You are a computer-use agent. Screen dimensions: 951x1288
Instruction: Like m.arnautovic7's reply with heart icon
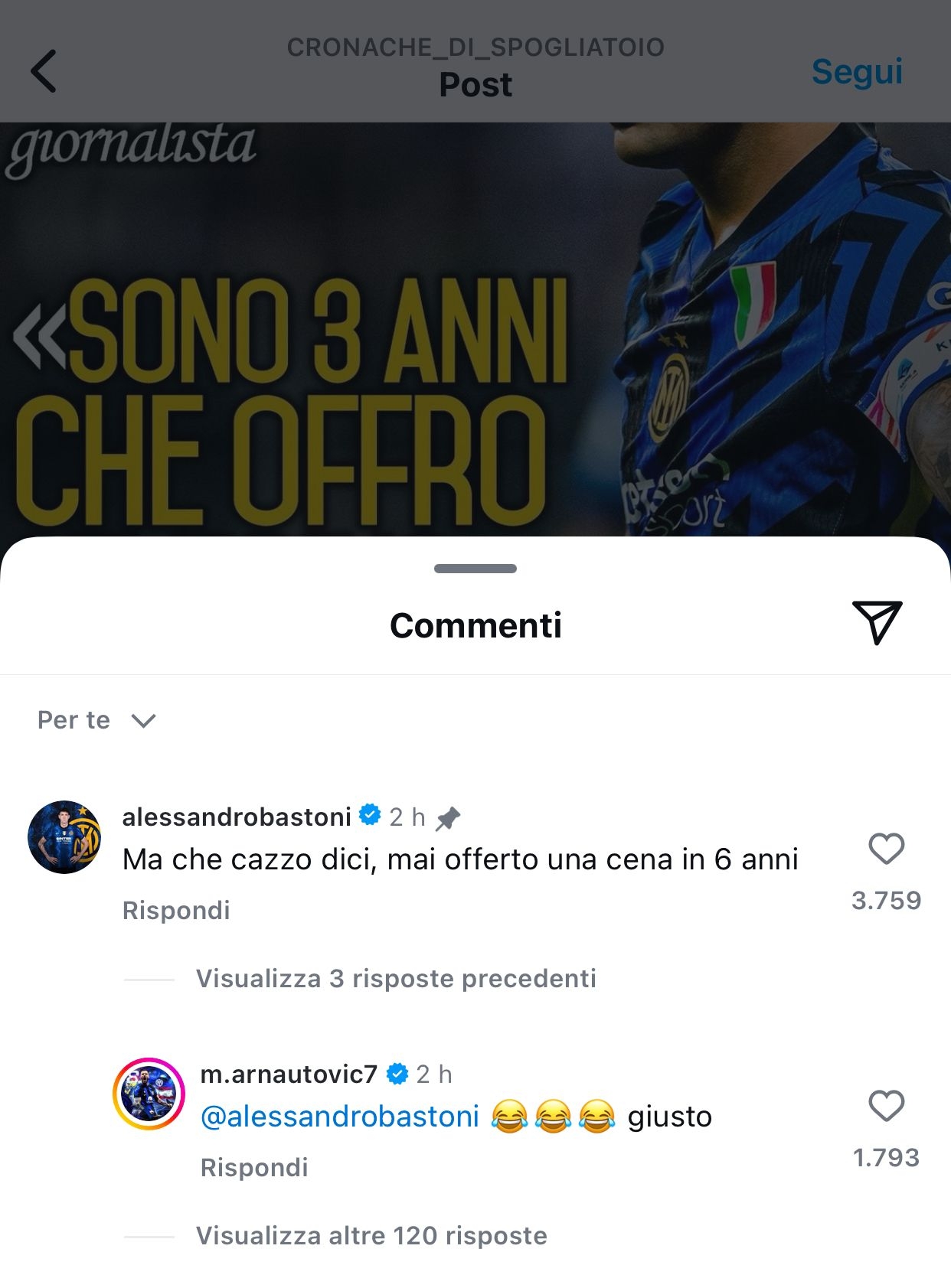pos(886,1106)
